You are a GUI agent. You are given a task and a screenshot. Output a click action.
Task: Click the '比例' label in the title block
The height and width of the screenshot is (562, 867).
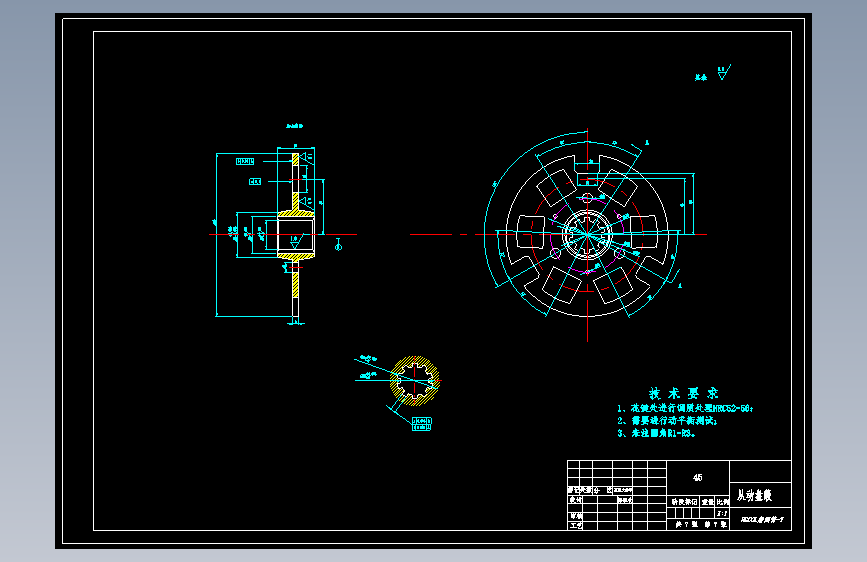[x=722, y=502]
